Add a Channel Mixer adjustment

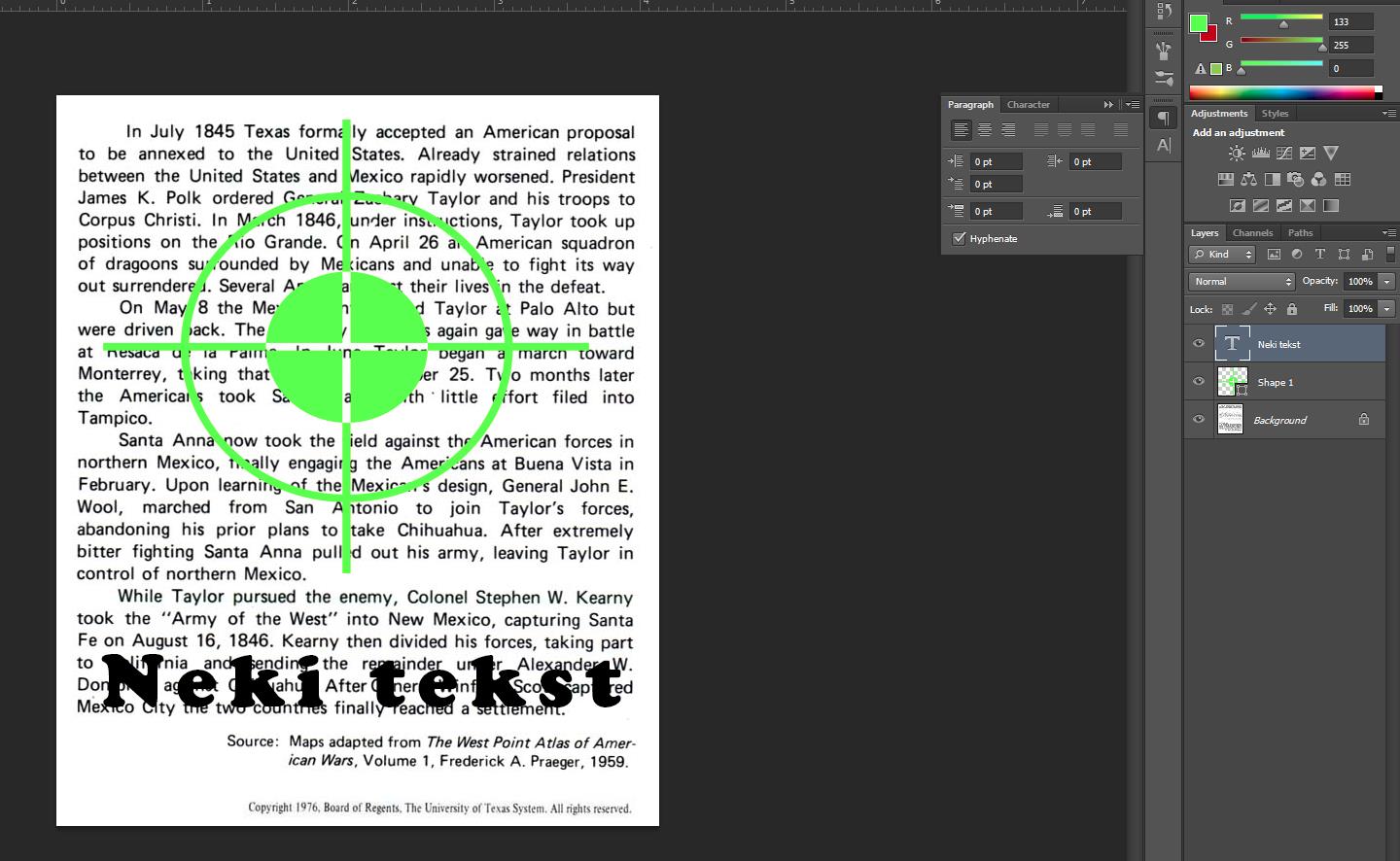1319,179
